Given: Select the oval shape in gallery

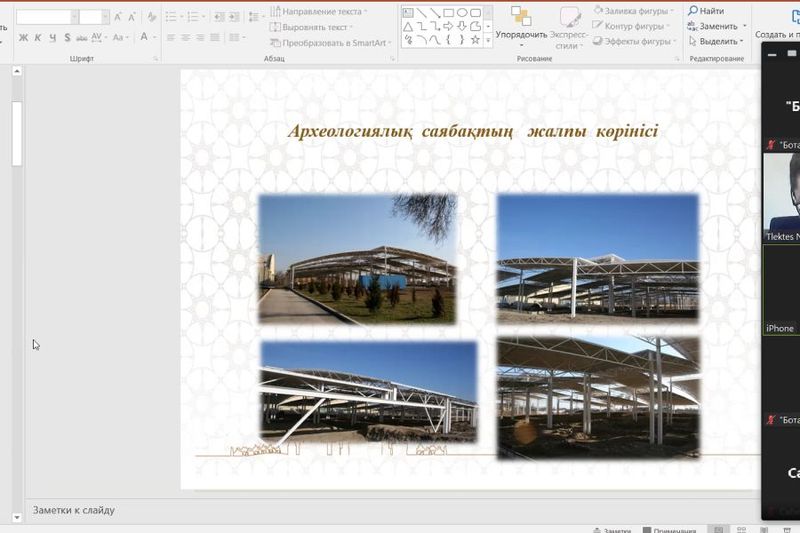Looking at the screenshot, I should click(x=463, y=13).
